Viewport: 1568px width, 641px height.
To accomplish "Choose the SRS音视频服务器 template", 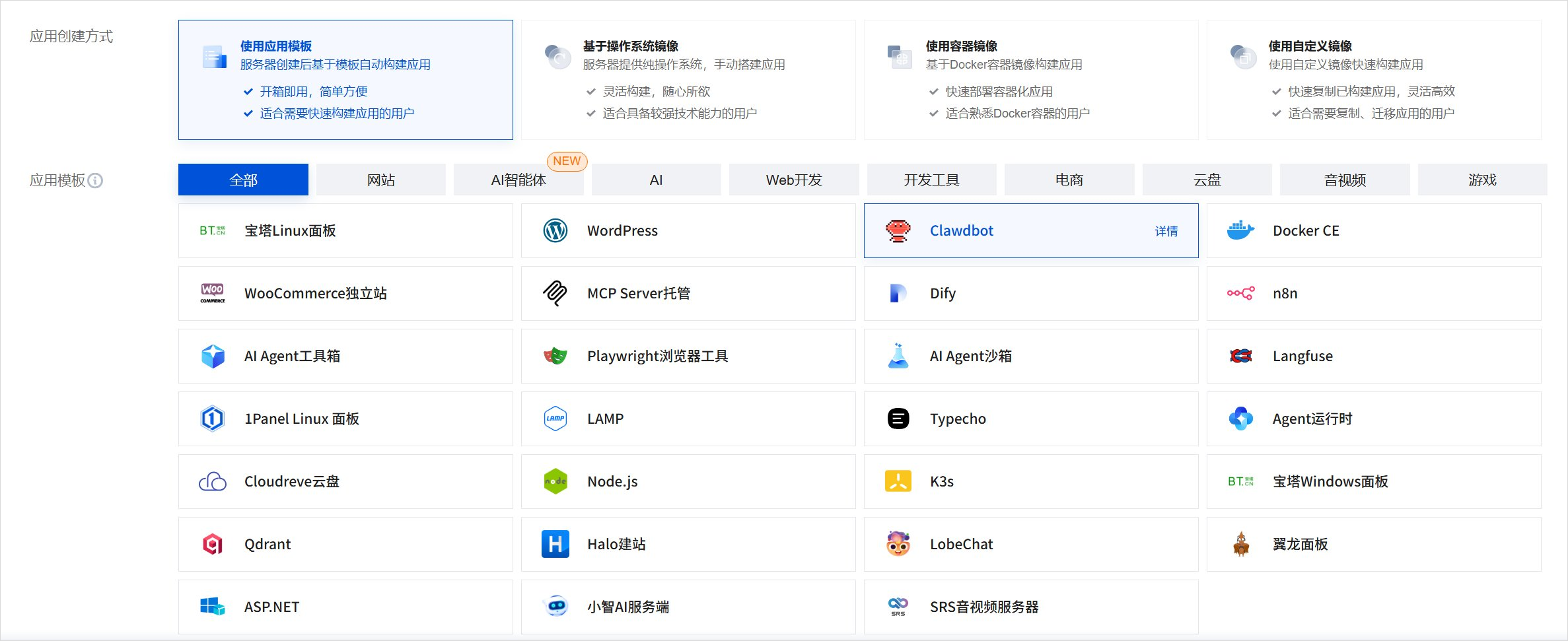I will pos(1030,607).
